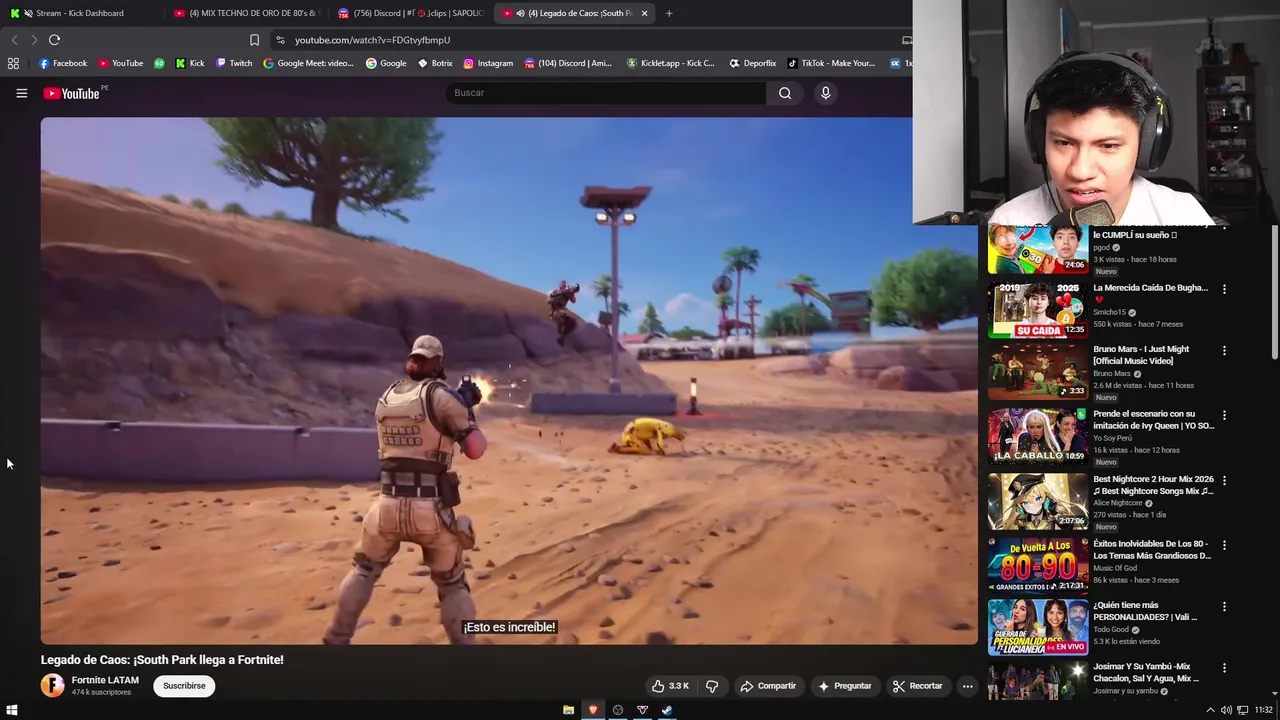This screenshot has height=720, width=1280.
Task: Open the YouTube hamburger guide menu
Action: [x=21, y=93]
